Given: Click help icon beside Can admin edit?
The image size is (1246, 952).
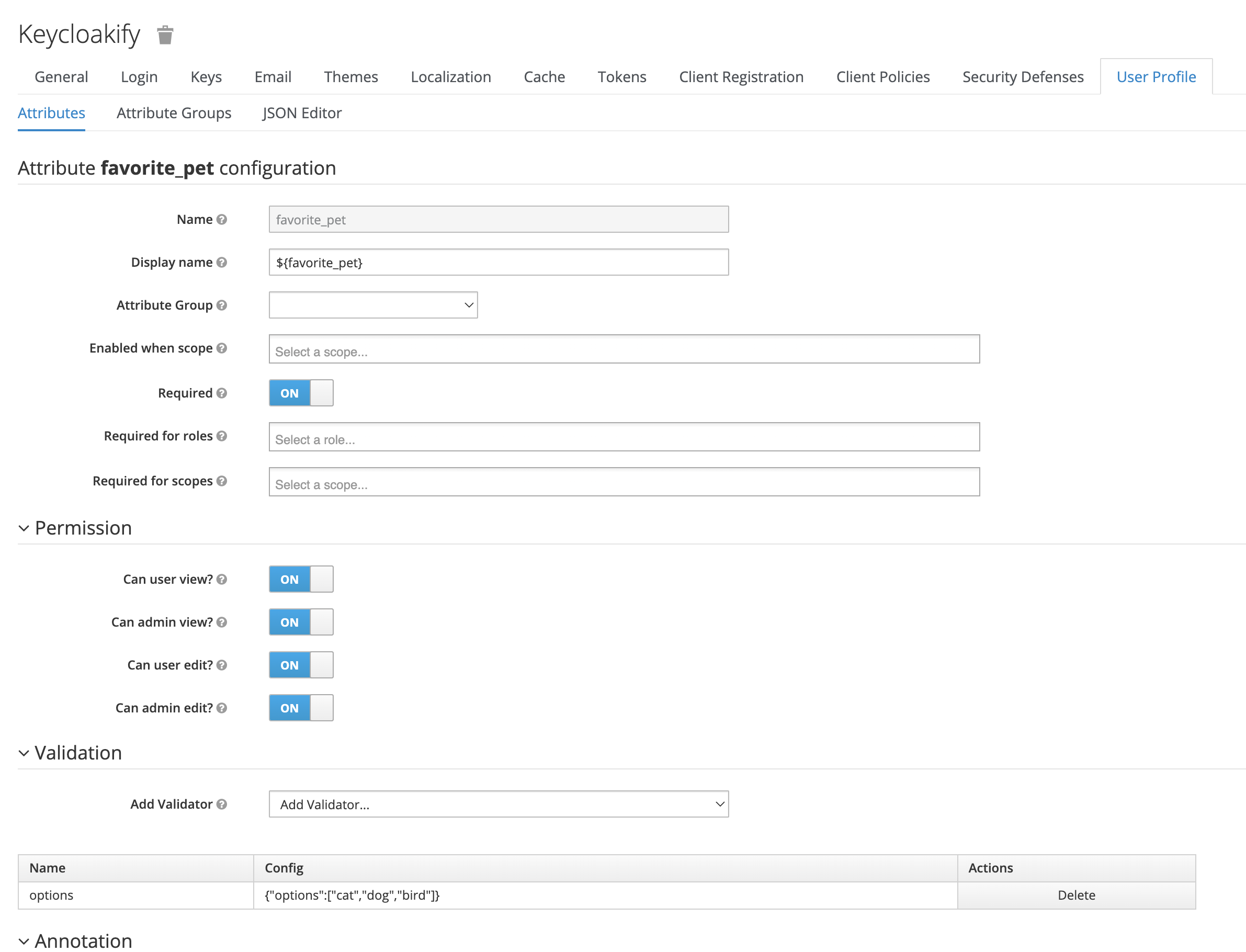Looking at the screenshot, I should click(222, 708).
